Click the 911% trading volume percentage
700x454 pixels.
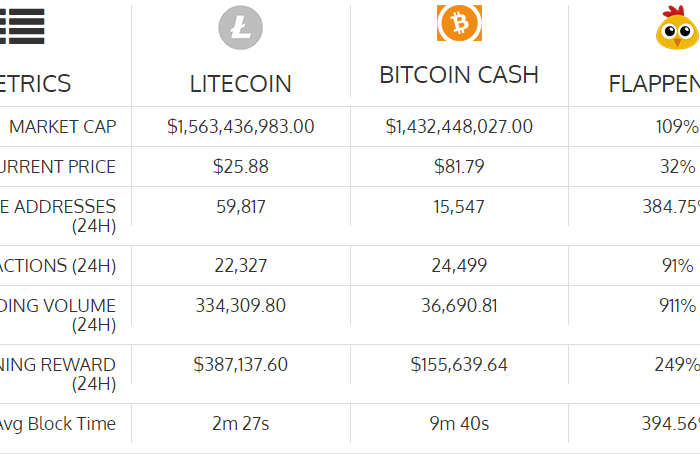[x=677, y=306]
